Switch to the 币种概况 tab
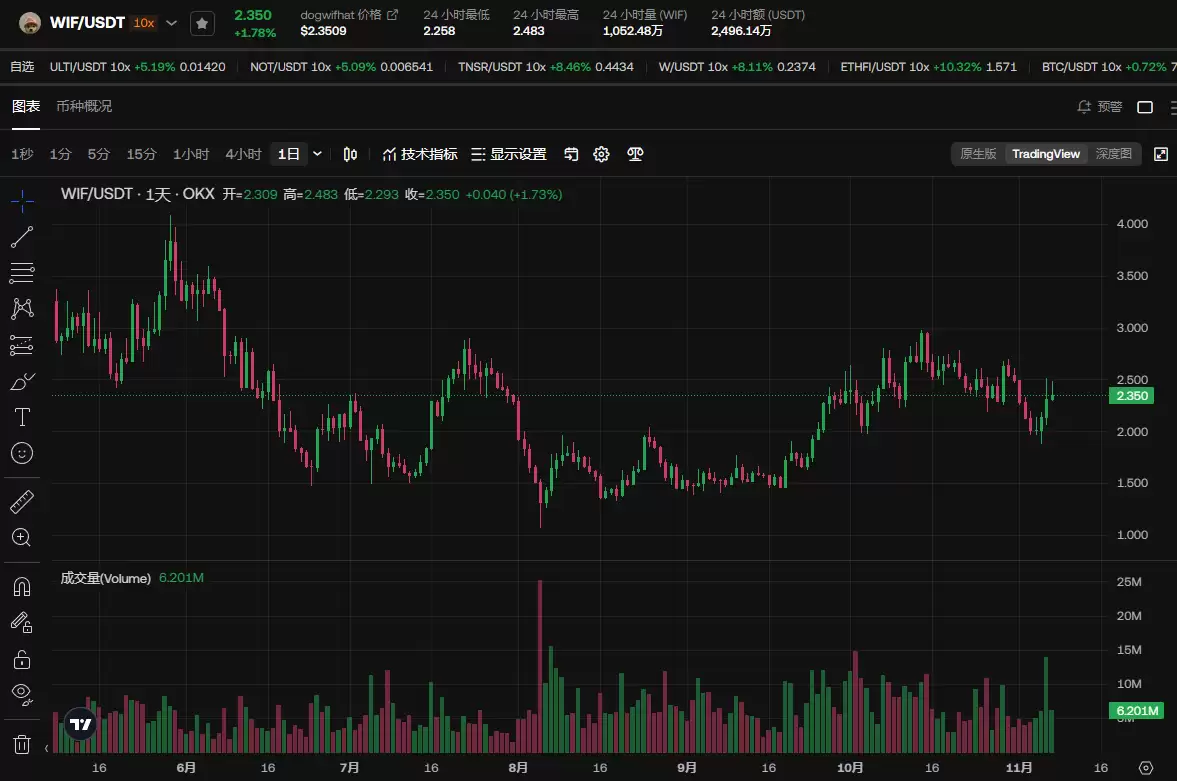 (84, 106)
